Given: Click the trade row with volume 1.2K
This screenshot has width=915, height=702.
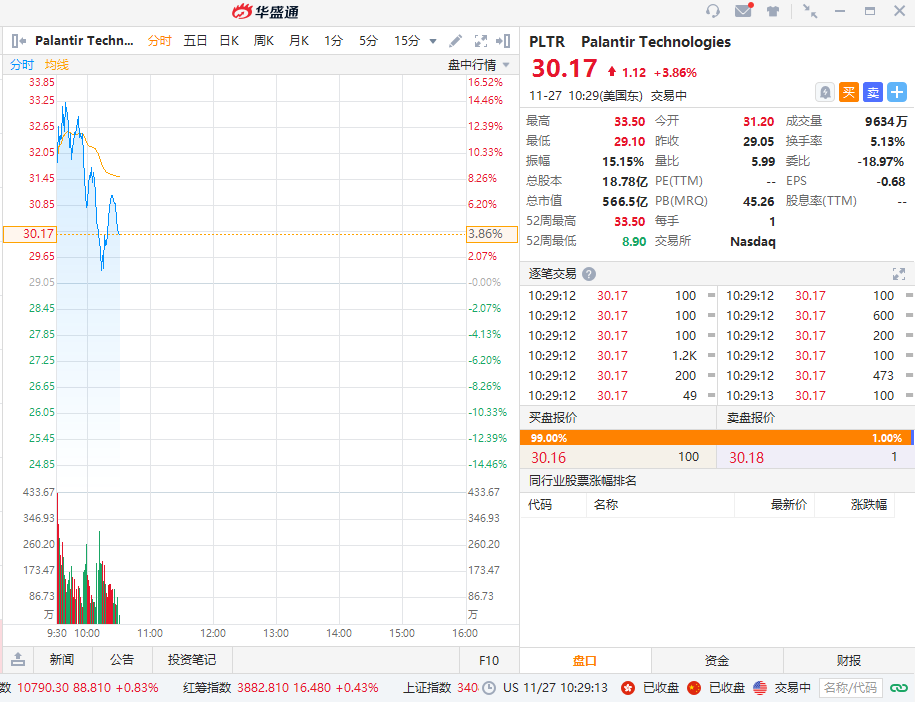Looking at the screenshot, I should 618,355.
